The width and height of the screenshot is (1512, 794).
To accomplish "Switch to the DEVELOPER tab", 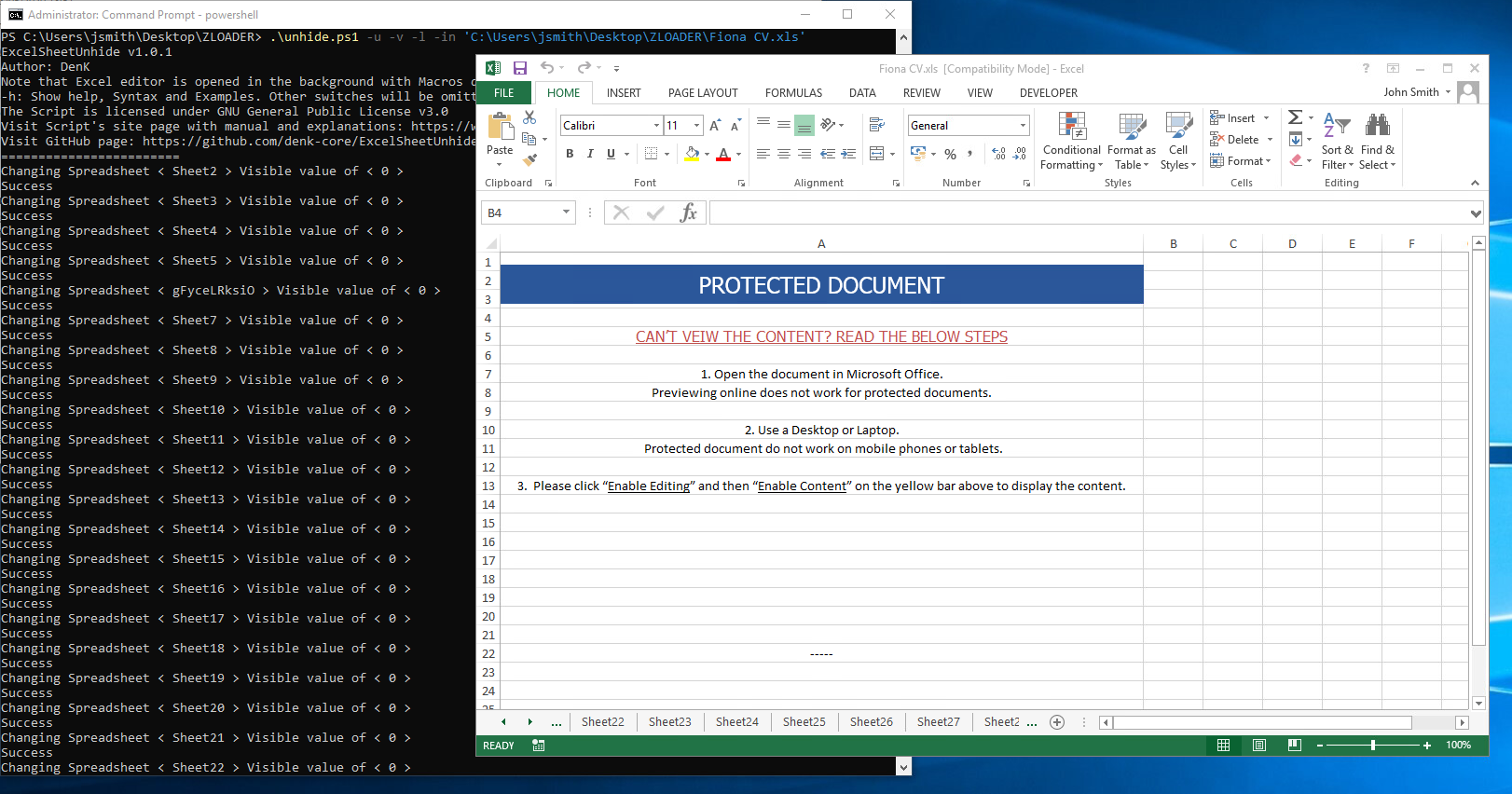I will pos(1049,93).
